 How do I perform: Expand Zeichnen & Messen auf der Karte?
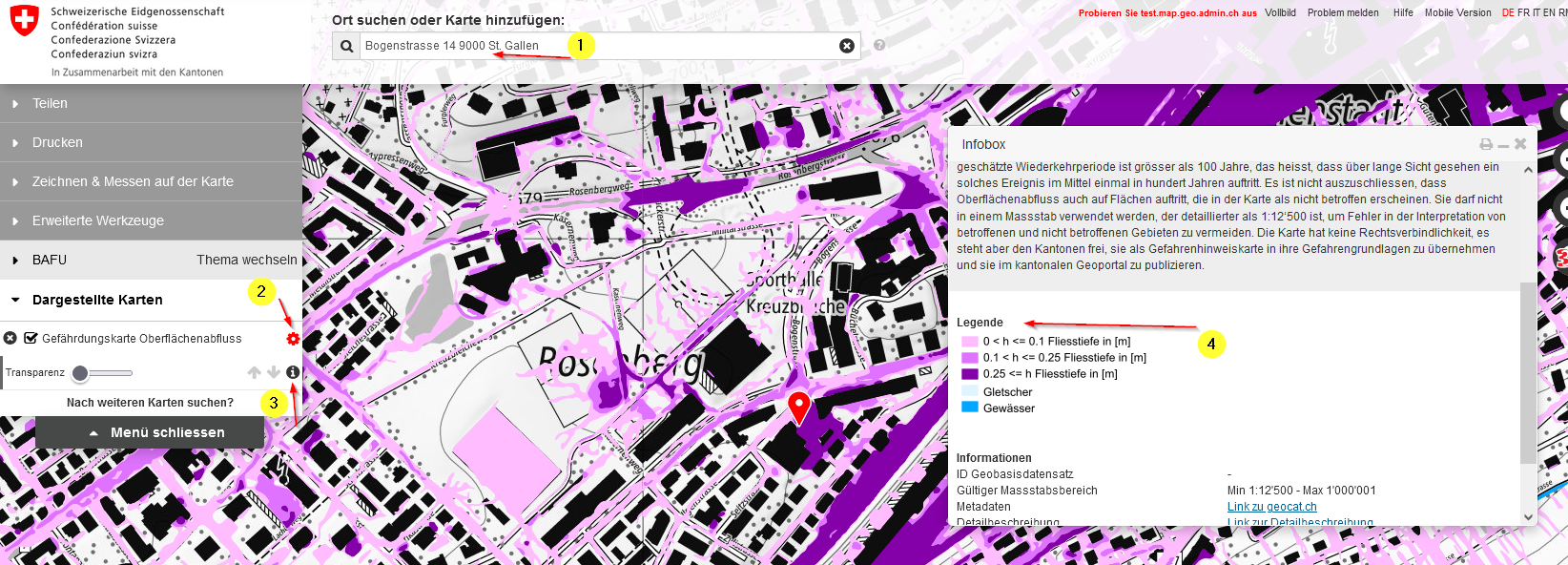pos(133,181)
